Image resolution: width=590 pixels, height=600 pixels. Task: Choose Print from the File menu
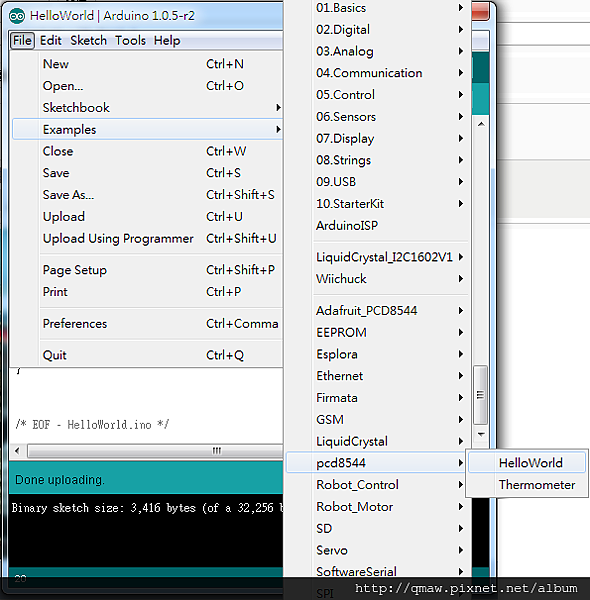tap(148, 292)
